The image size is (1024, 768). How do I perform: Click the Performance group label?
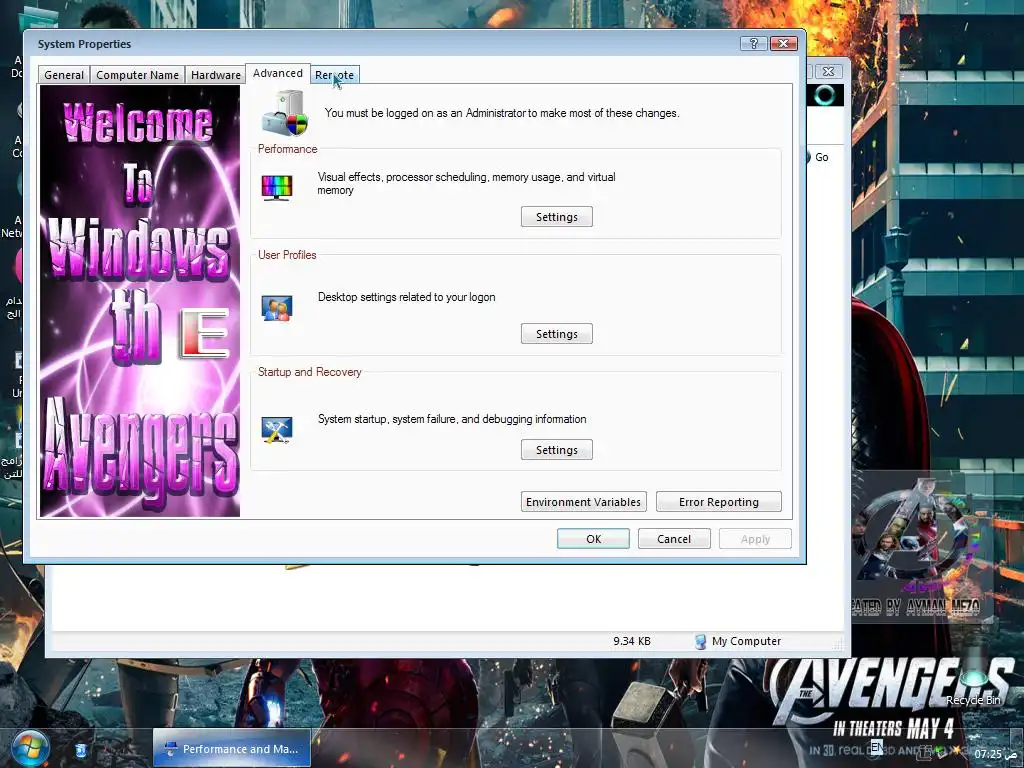(x=287, y=149)
